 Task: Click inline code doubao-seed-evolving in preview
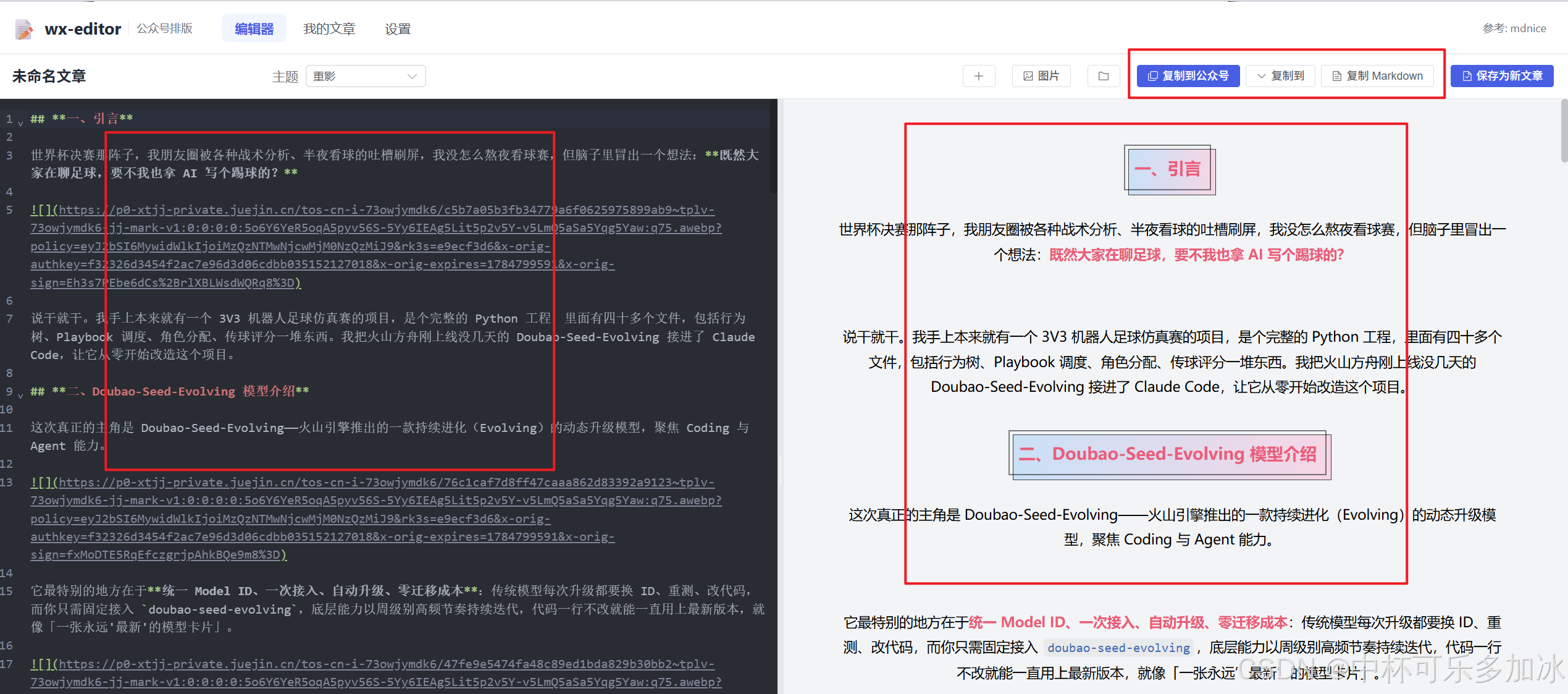(1118, 648)
